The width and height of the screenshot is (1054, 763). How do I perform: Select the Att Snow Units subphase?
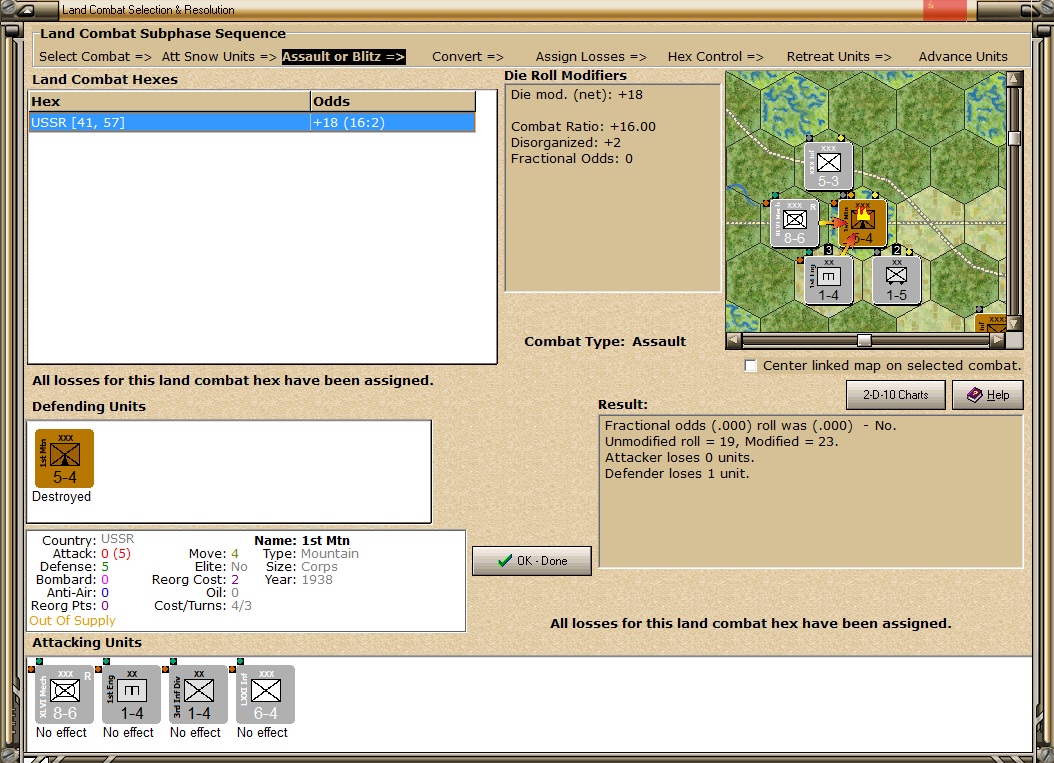(x=218, y=56)
